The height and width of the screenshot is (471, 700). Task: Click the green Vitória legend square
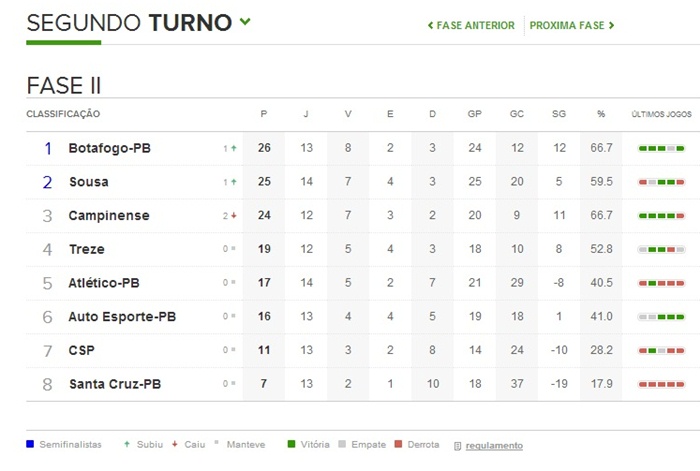292,444
